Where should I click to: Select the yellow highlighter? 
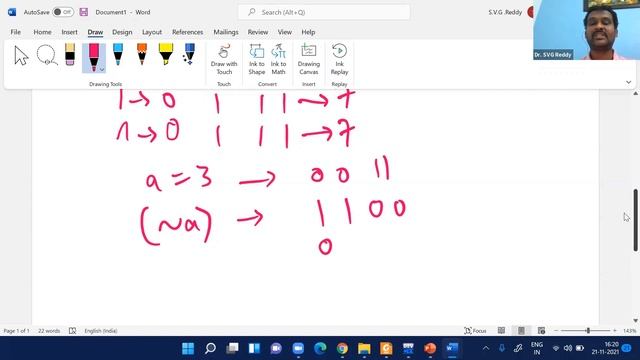coord(166,54)
